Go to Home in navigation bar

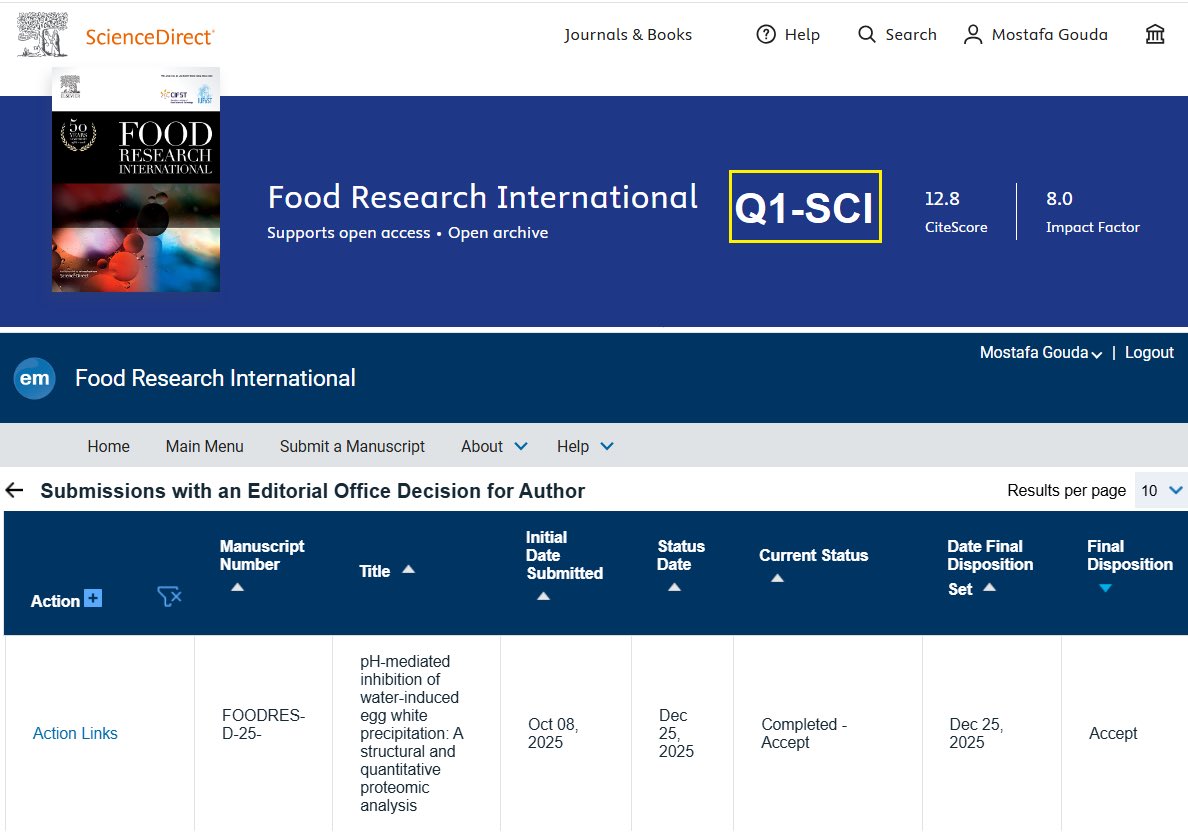(108, 446)
